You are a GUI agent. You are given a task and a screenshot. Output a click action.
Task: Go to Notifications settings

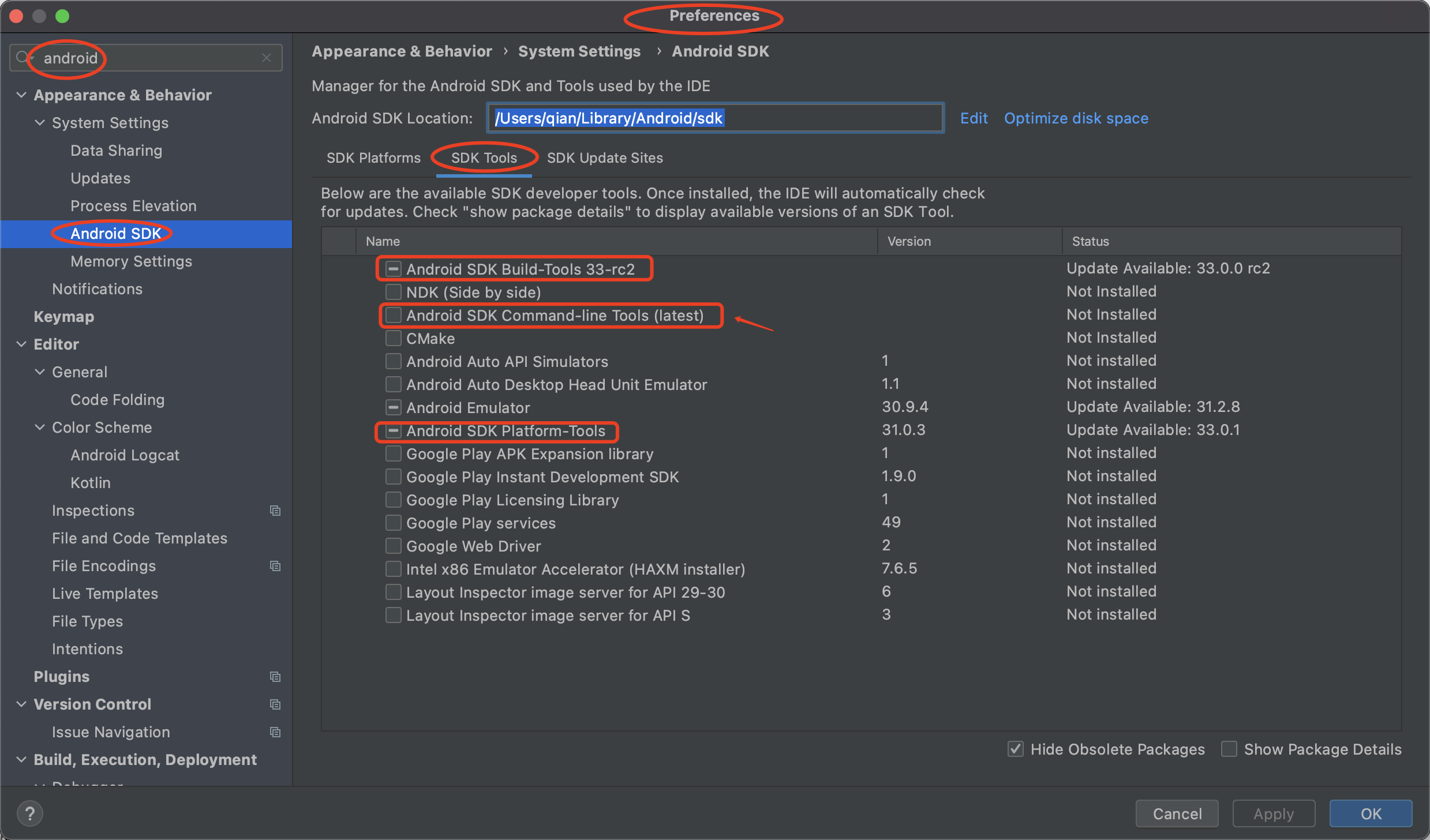pyautogui.click(x=97, y=289)
